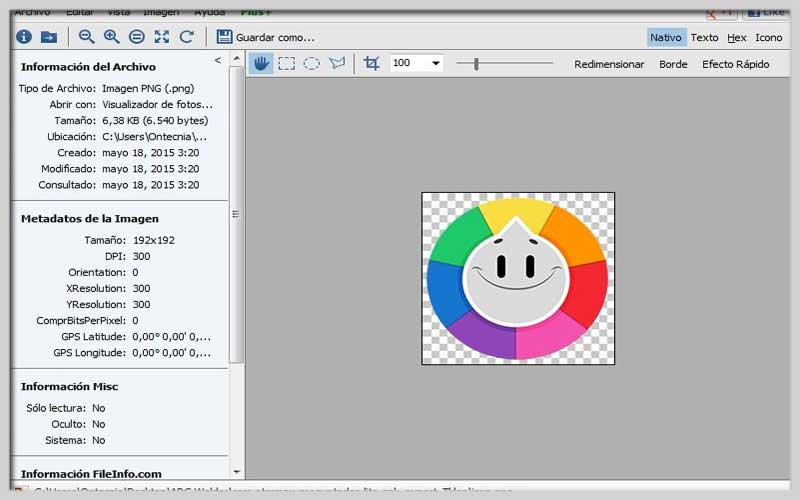Click the actual size zoom icon

coord(137,37)
